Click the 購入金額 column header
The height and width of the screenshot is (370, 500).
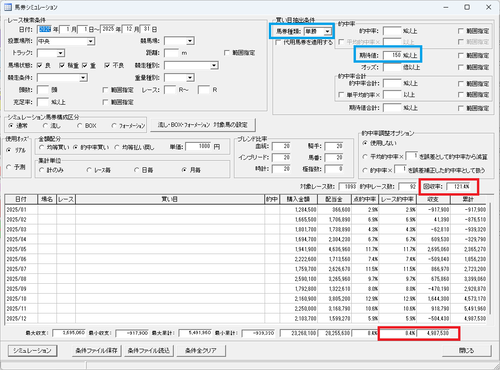[x=298, y=199]
